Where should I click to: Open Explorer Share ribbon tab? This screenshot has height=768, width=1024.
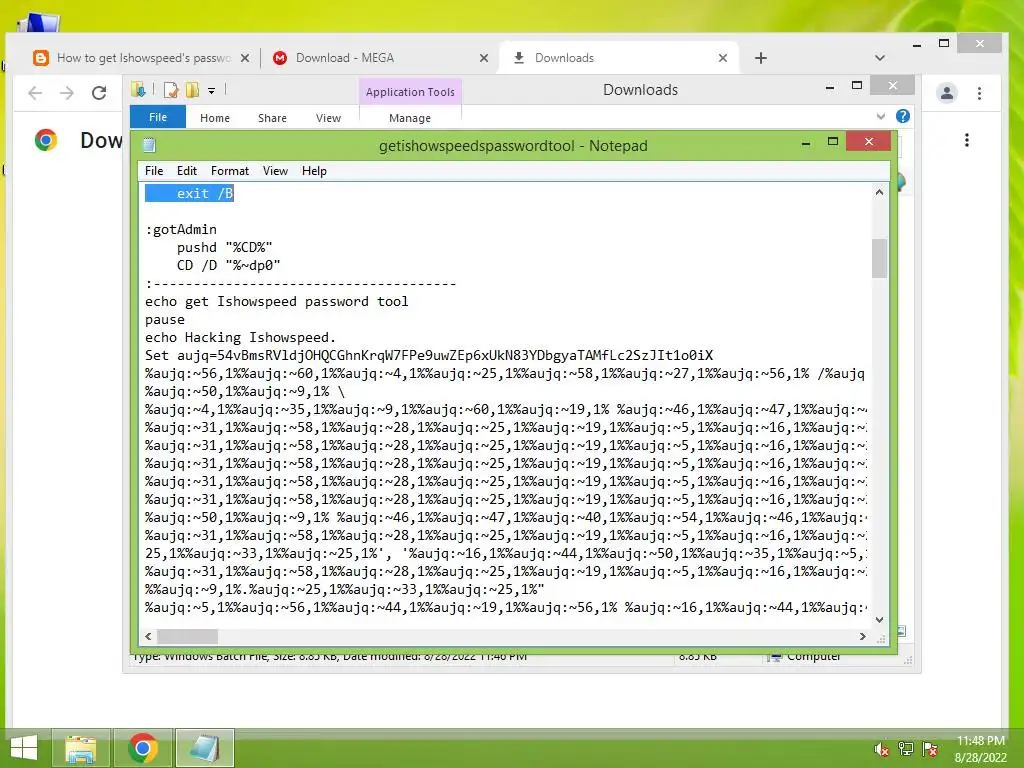pos(272,118)
